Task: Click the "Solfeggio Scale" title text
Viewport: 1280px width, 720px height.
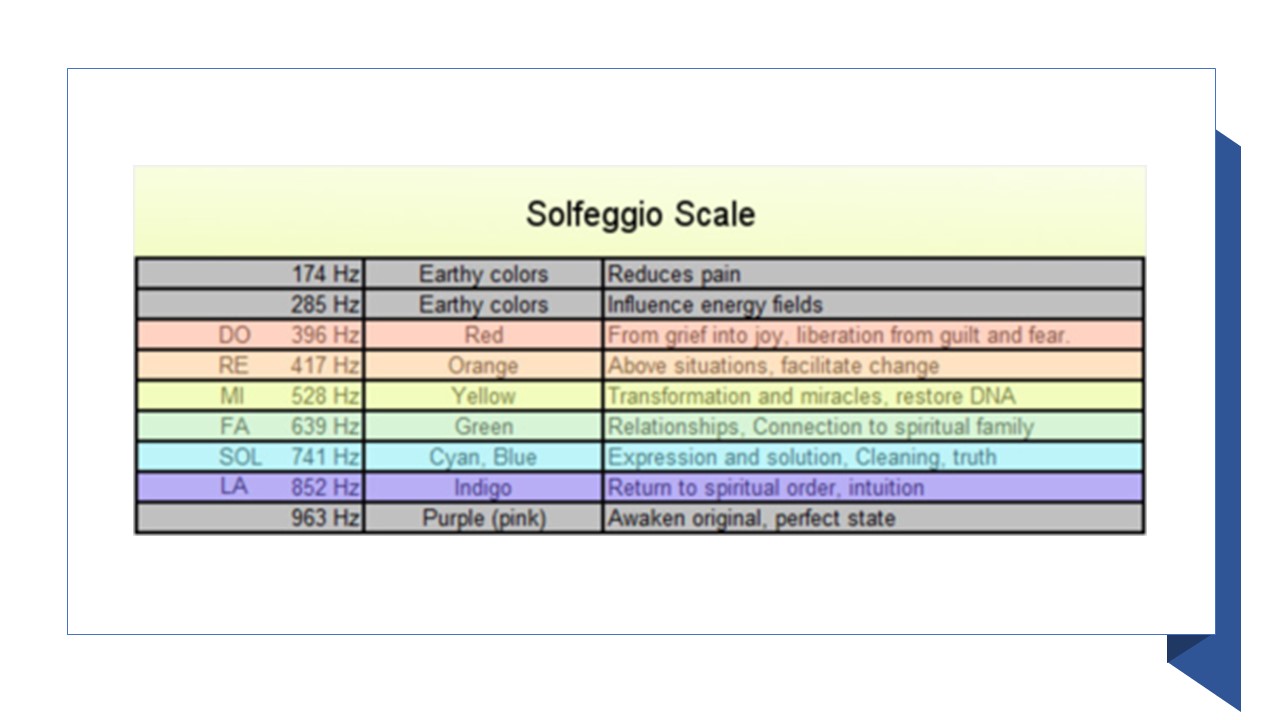Action: (x=640, y=214)
